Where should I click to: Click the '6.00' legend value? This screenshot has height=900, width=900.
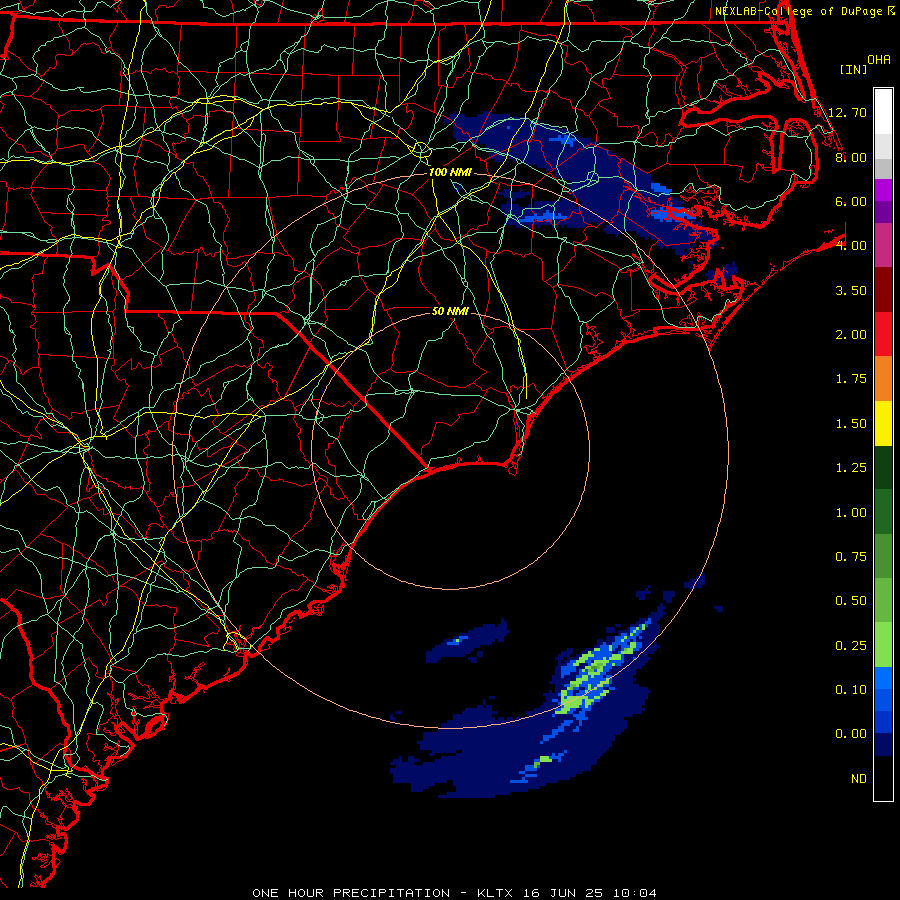tap(851, 201)
